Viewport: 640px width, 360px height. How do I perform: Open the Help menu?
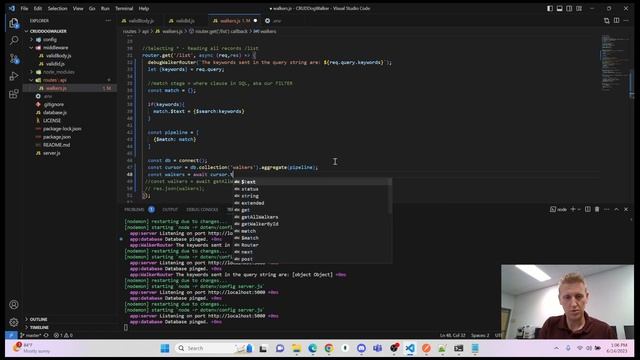[x=144, y=8]
